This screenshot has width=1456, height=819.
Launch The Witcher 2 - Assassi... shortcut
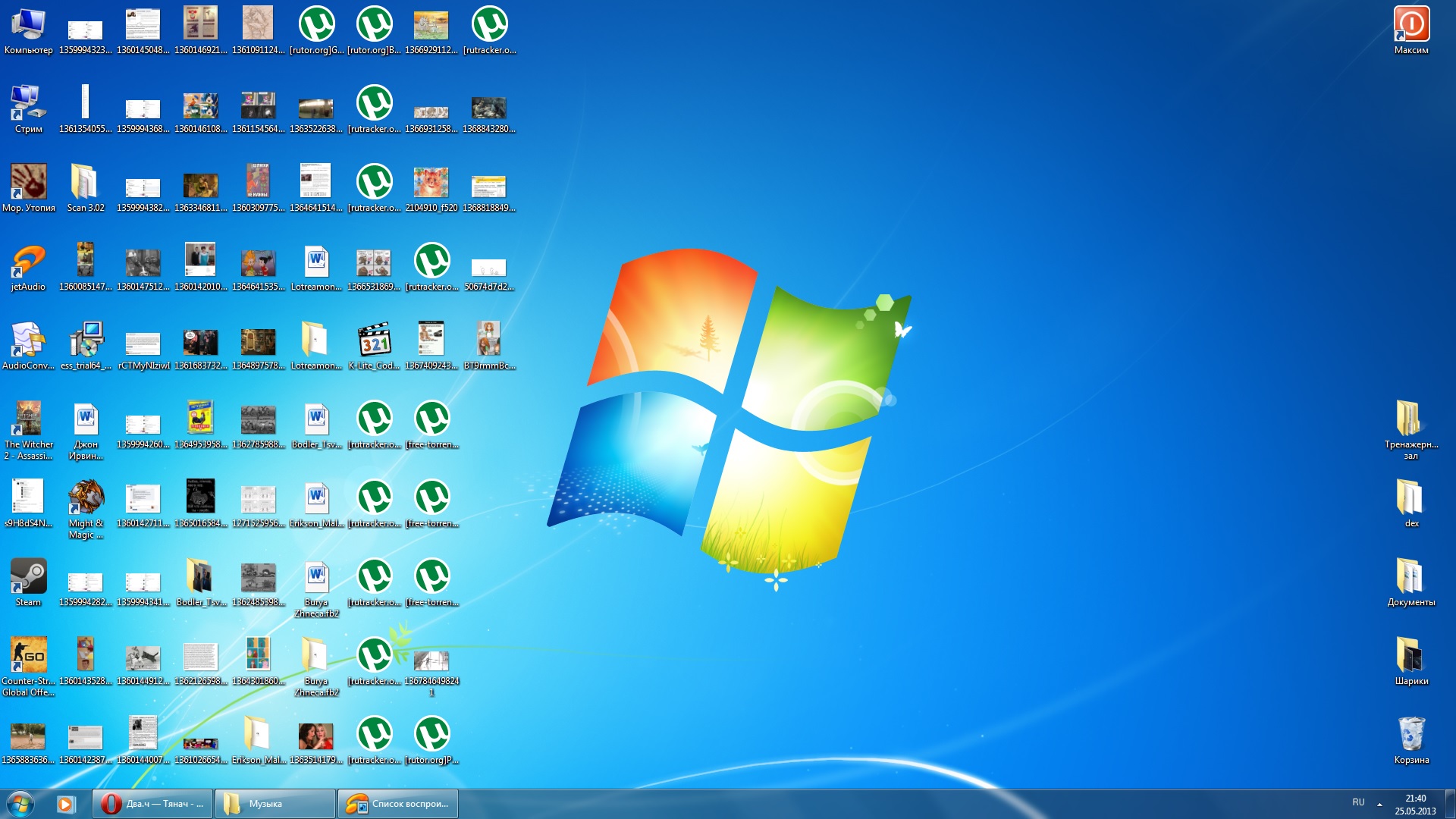pyautogui.click(x=28, y=430)
